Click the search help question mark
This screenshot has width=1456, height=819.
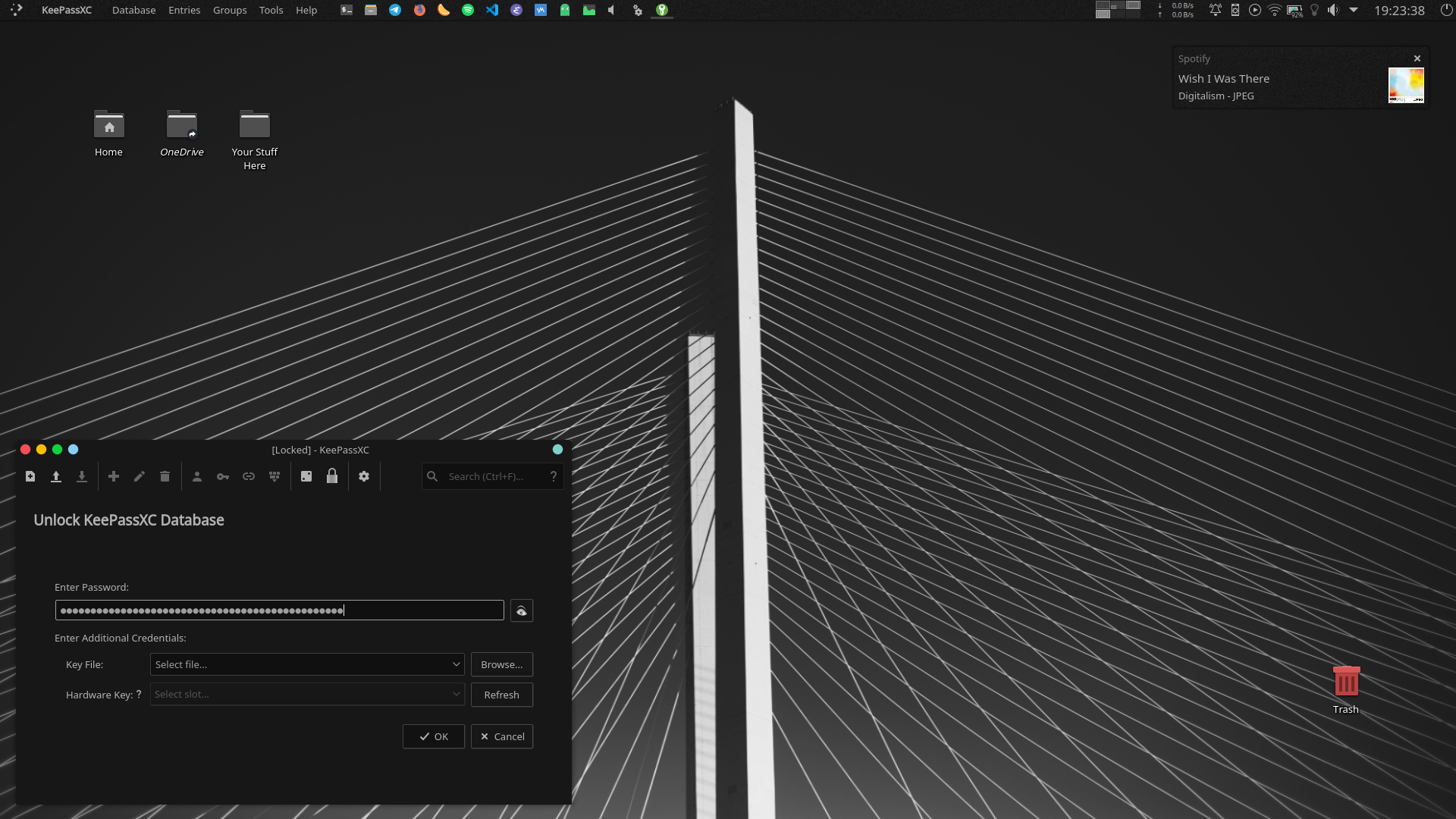click(x=554, y=476)
